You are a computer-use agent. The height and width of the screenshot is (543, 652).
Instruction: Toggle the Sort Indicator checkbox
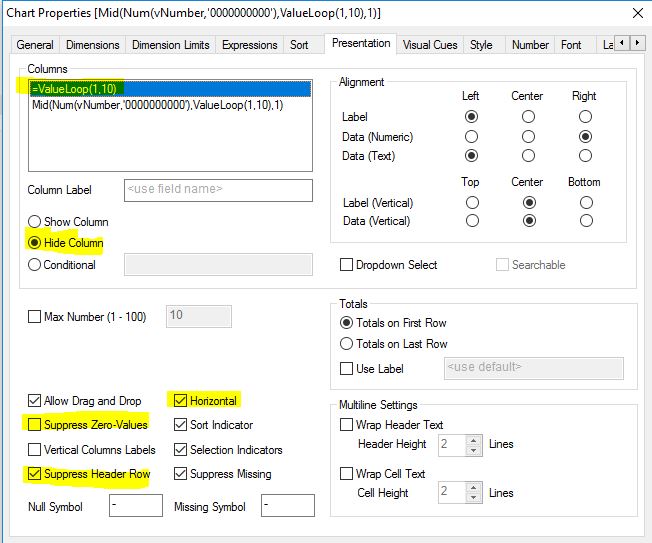(180, 425)
